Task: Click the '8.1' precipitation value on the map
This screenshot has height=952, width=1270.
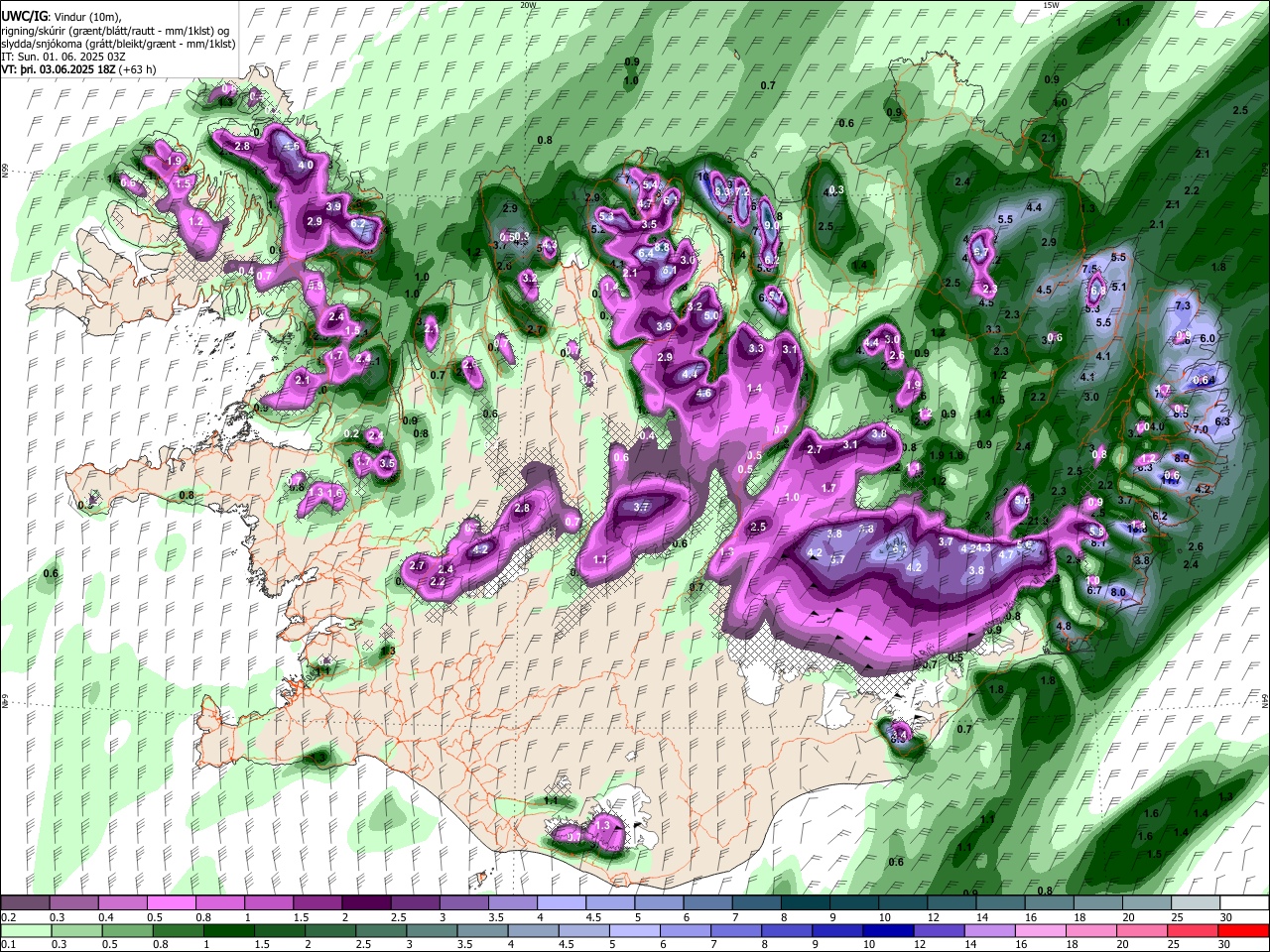Action: (1098, 543)
